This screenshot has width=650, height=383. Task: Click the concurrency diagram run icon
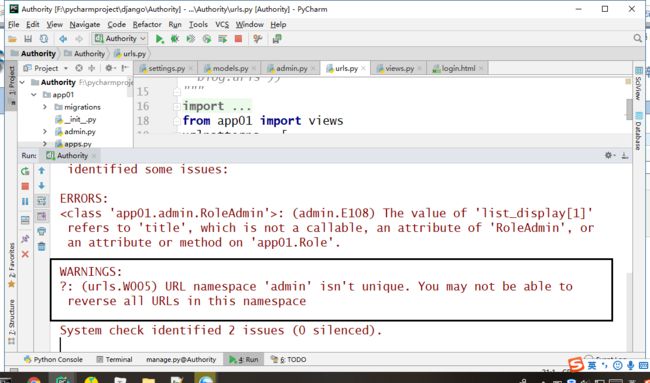pos(223,39)
